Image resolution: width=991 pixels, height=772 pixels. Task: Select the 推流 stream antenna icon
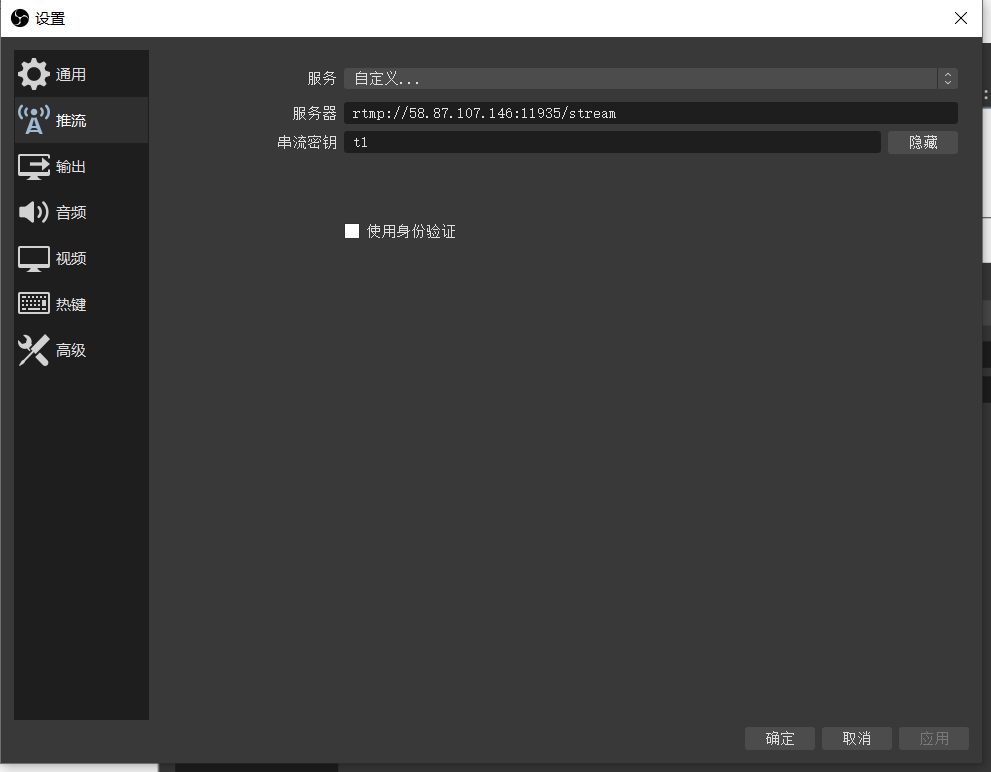(x=33, y=120)
